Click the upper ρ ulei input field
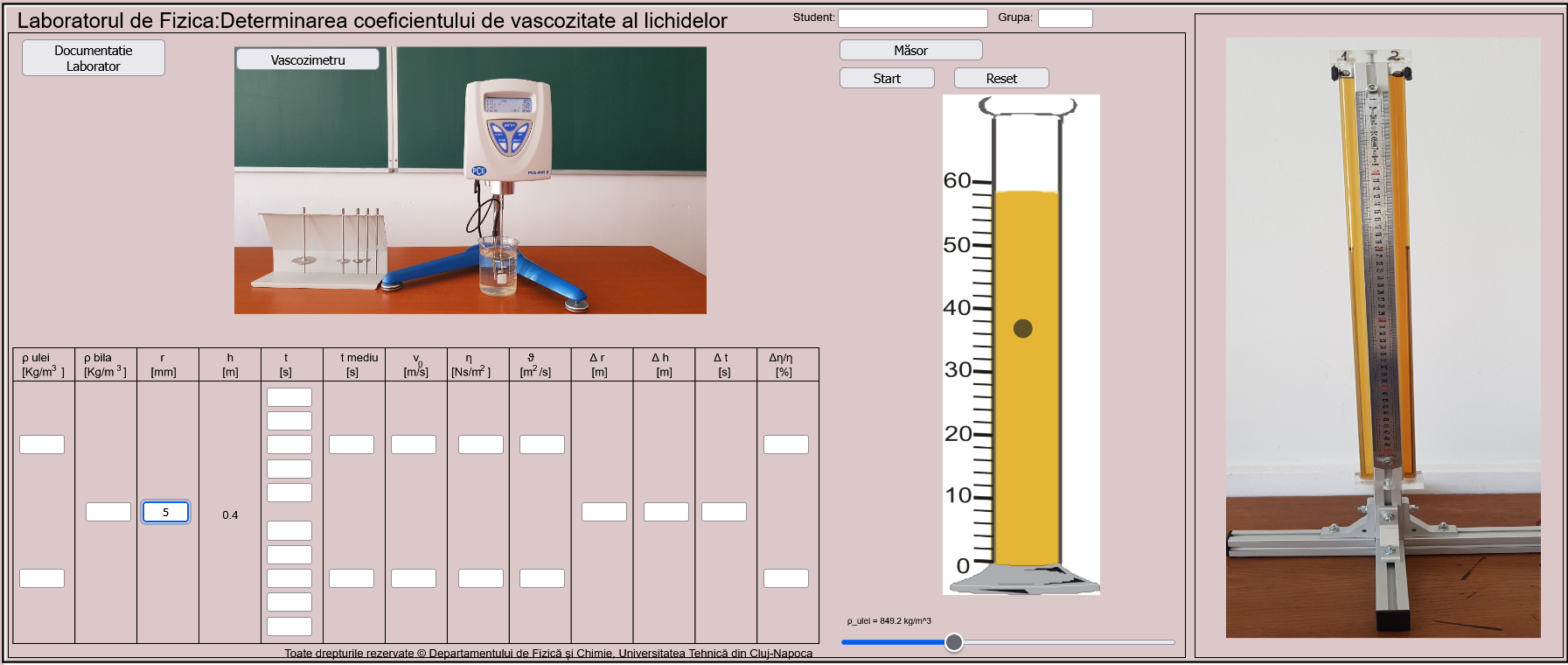The width and height of the screenshot is (1568, 665). (x=42, y=444)
